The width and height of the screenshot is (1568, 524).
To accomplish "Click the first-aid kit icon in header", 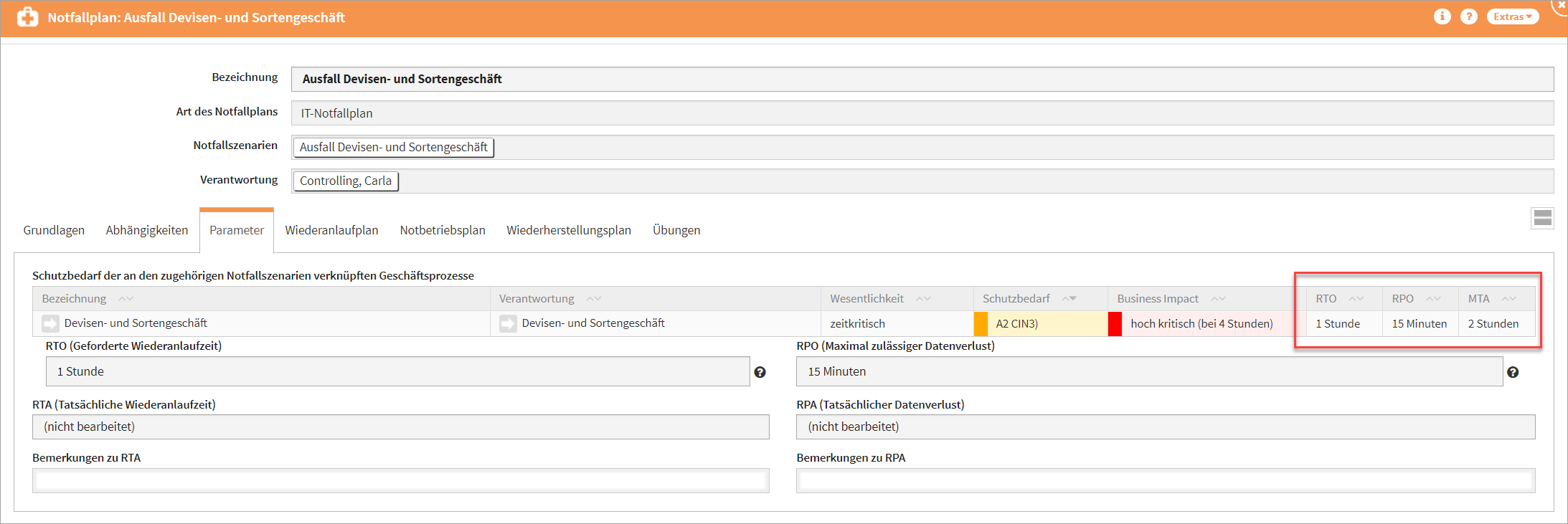I will [x=27, y=17].
